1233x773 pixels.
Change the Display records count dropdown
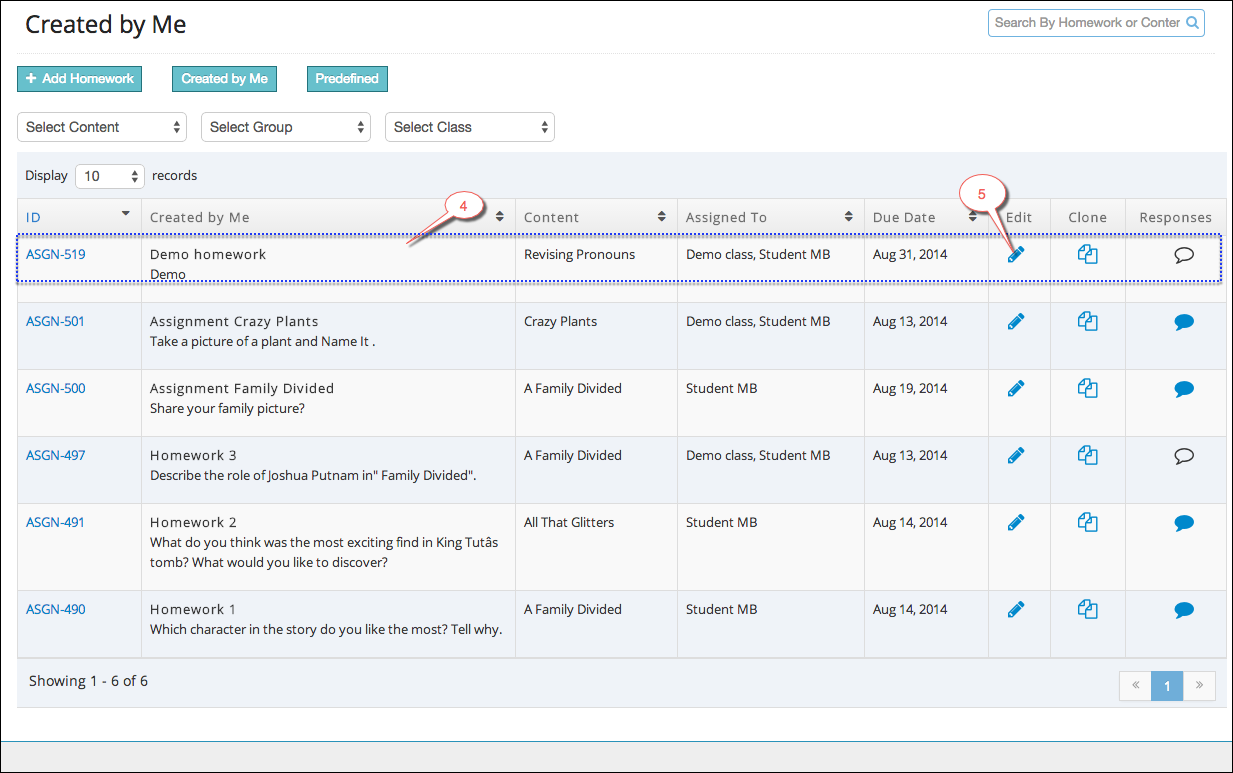[x=110, y=176]
